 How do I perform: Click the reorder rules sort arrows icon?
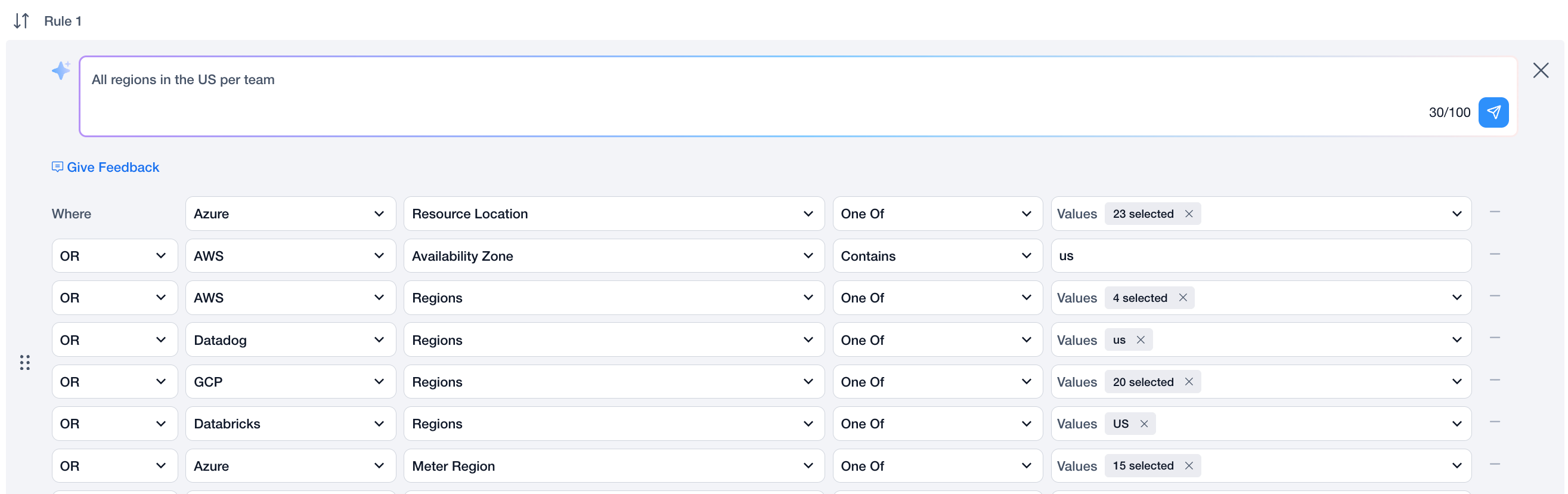[21, 21]
